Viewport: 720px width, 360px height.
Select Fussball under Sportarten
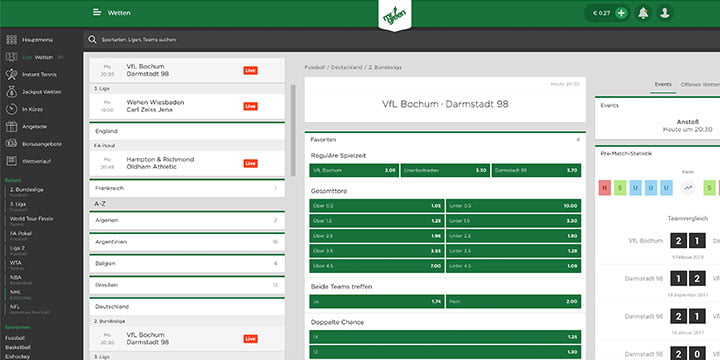coord(14,338)
